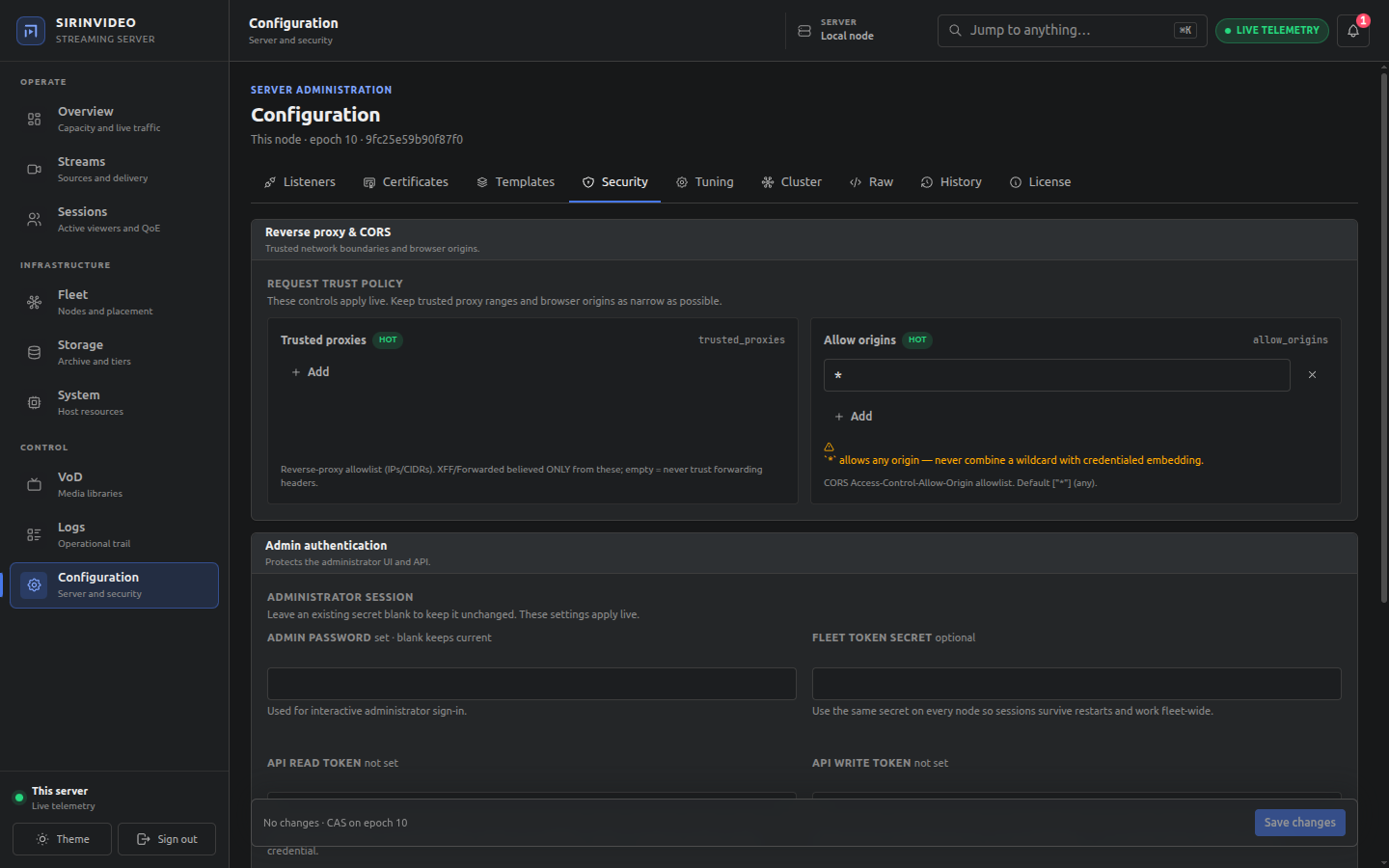
Task: Open the VoD media libraries page
Action: pyautogui.click(x=114, y=485)
